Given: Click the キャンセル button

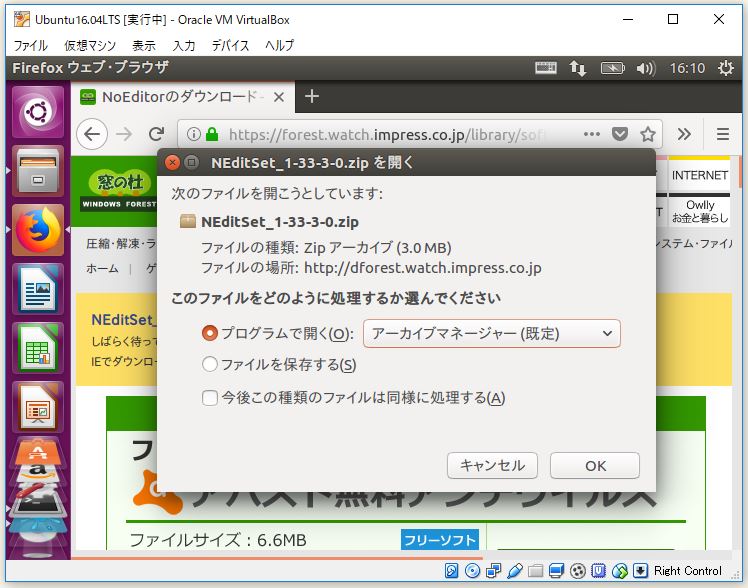Looking at the screenshot, I should (x=492, y=465).
